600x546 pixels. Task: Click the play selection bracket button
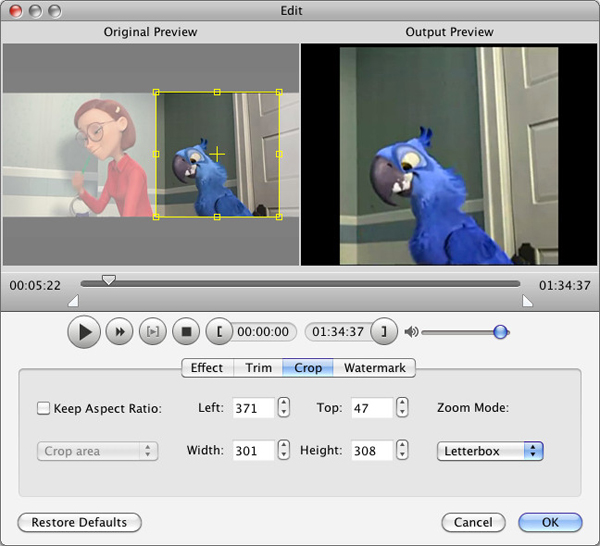153,331
